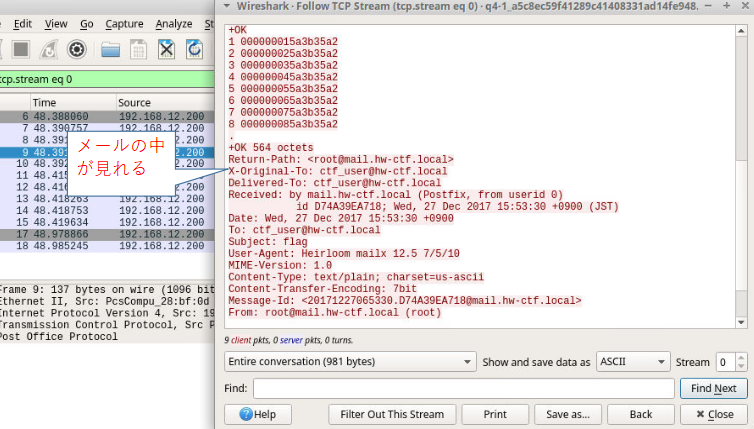Click the Stream number field
This screenshot has height=429, width=754.
725,362
